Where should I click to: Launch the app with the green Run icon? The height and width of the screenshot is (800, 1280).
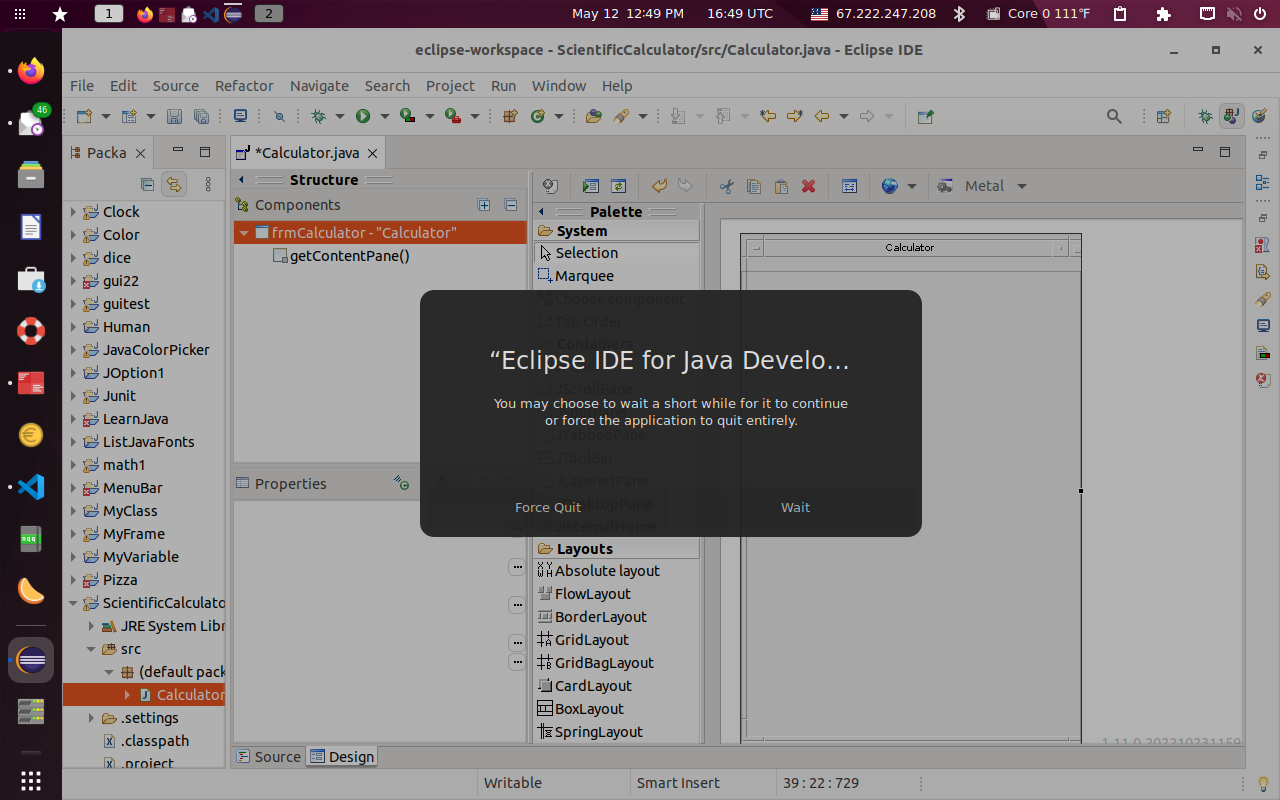[x=361, y=116]
